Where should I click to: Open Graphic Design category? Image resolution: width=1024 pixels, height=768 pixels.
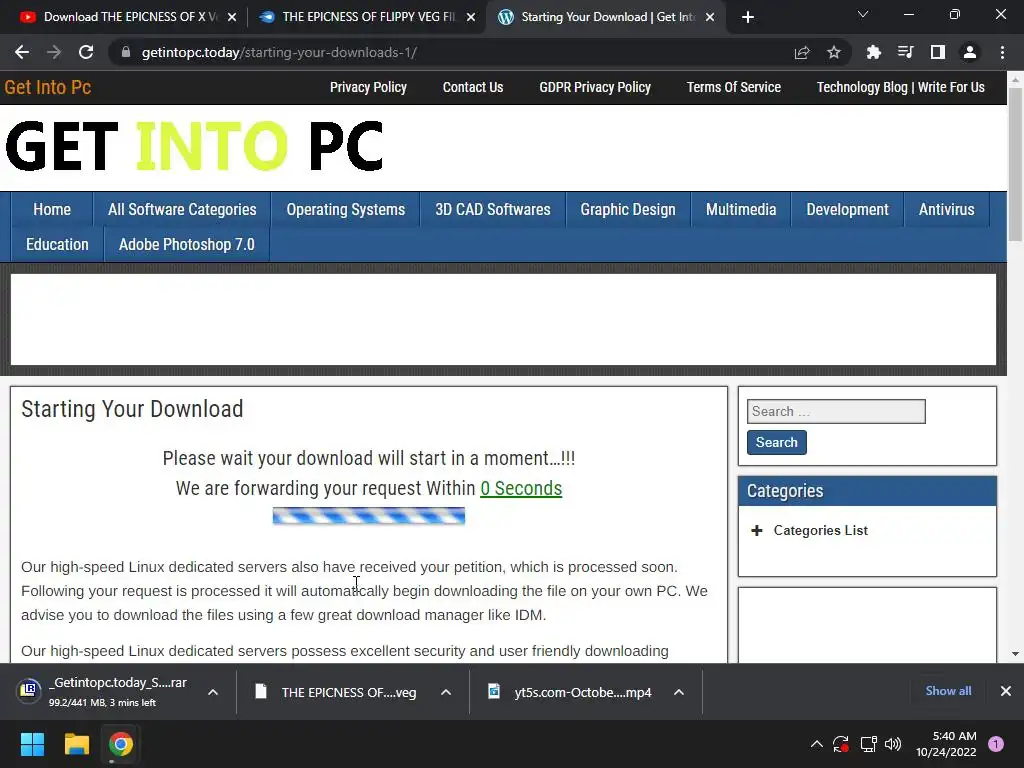tap(628, 210)
